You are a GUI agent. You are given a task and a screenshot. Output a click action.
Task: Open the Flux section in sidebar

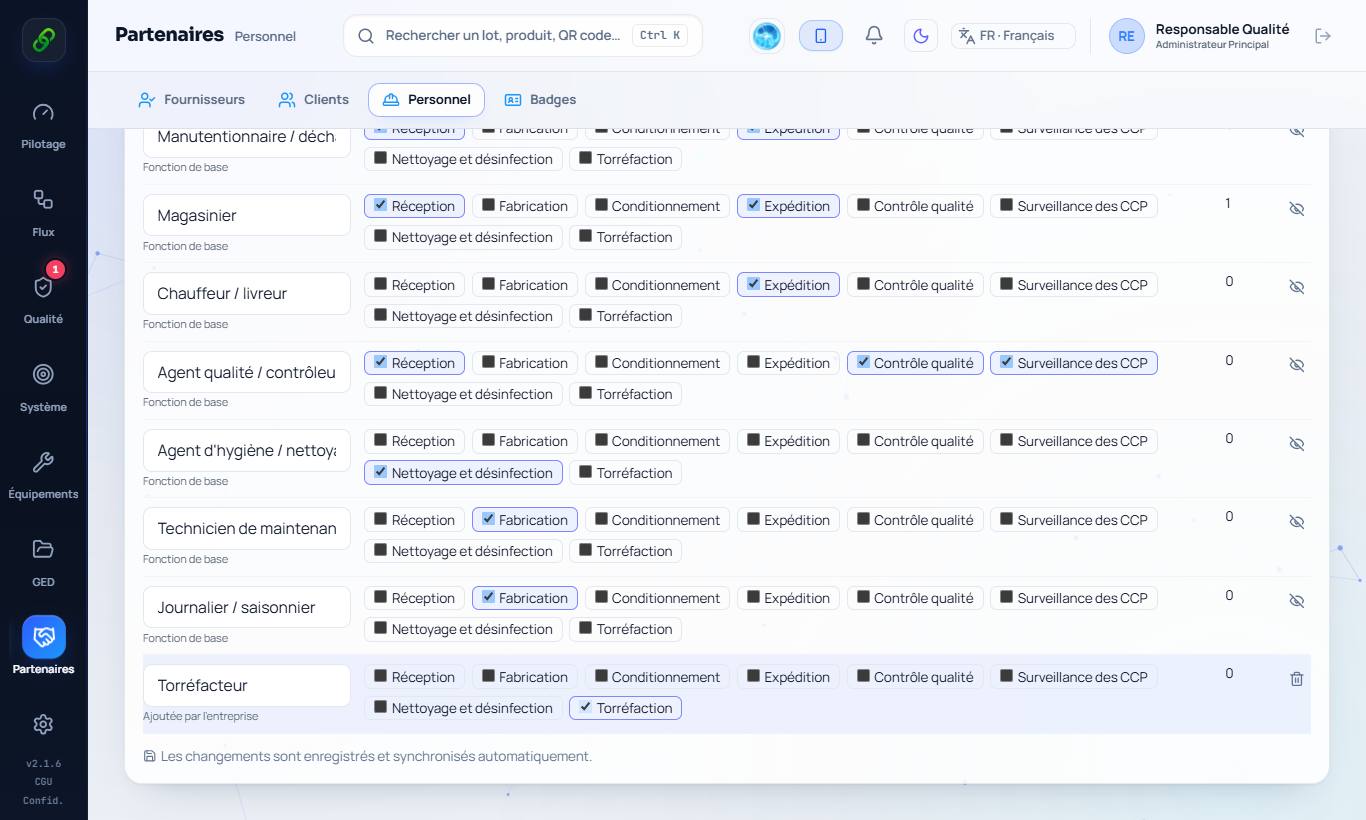pyautogui.click(x=43, y=213)
